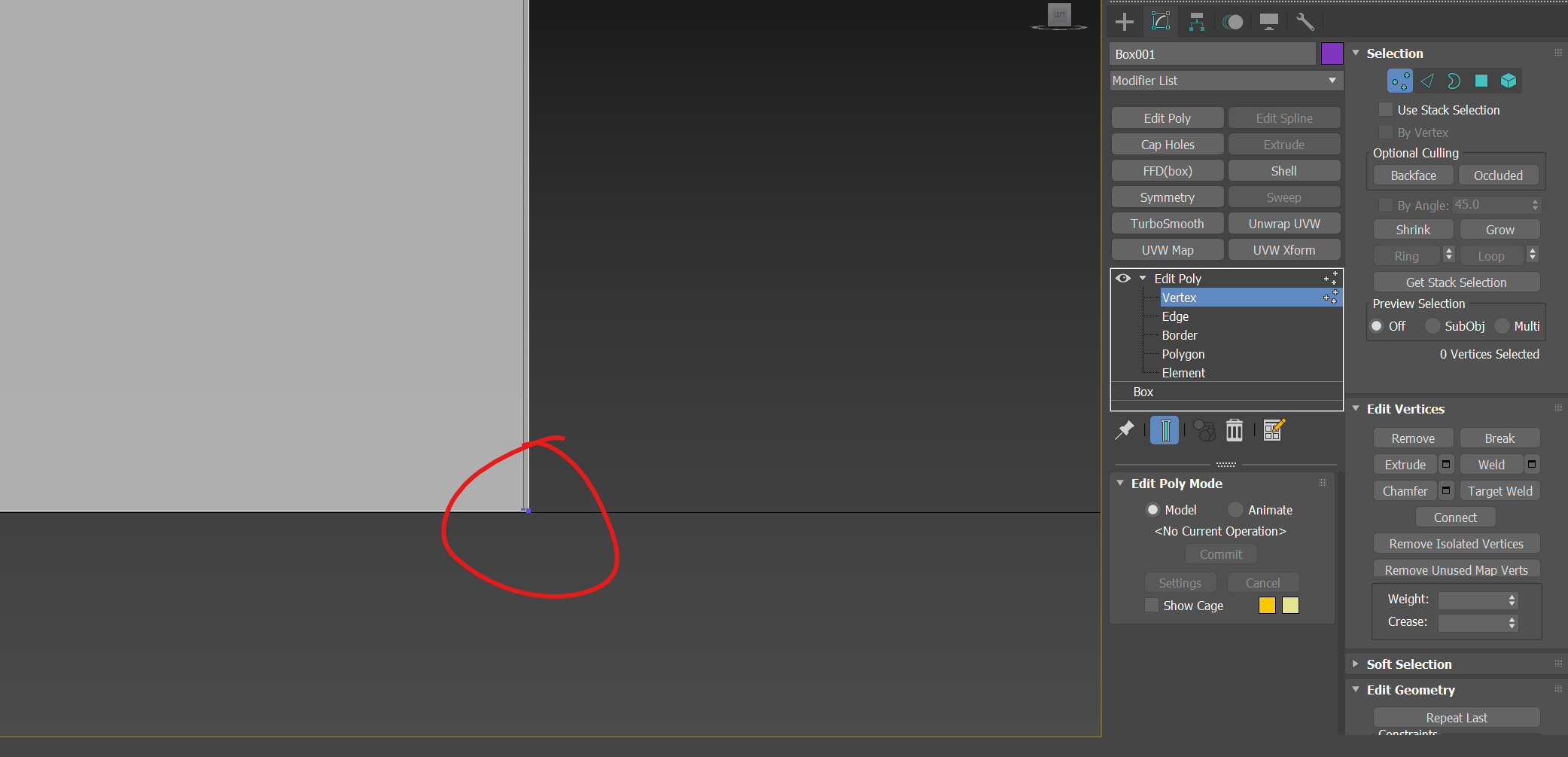Image resolution: width=1568 pixels, height=757 pixels.
Task: Remove modifier with trash can icon
Action: (1235, 430)
